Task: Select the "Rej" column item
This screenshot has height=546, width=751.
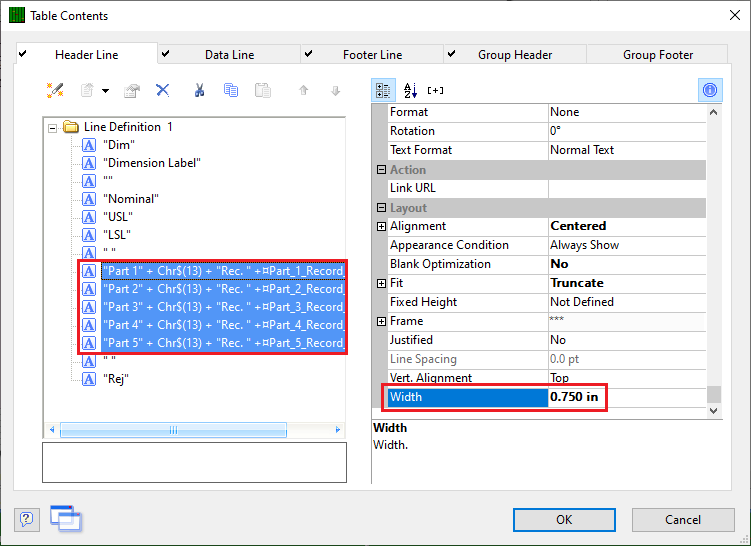Action: pyautogui.click(x=116, y=379)
